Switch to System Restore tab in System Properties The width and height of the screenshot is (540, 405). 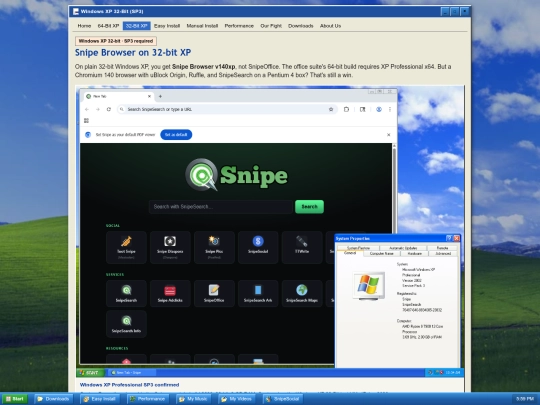[358, 248]
